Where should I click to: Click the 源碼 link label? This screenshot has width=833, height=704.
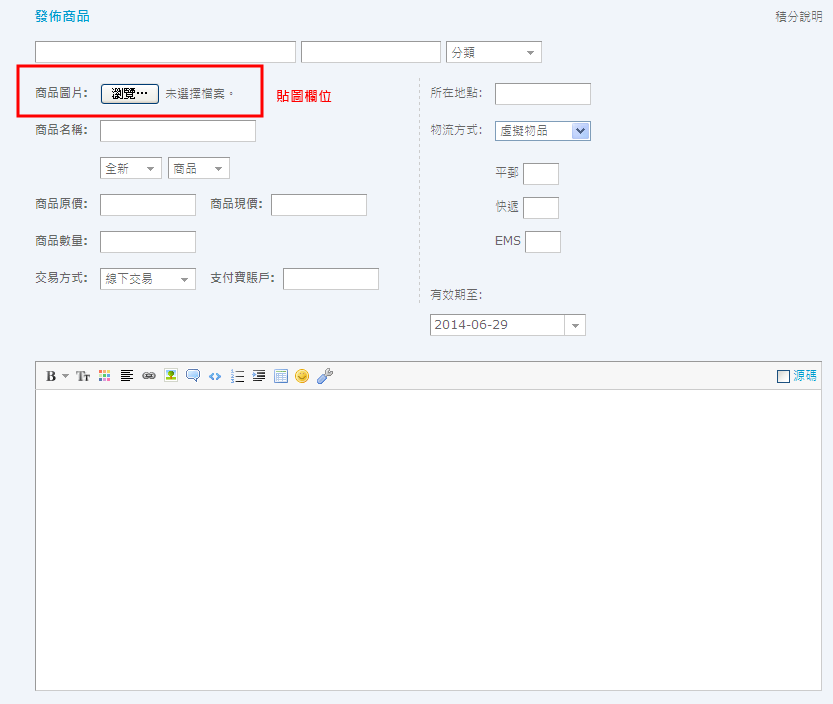click(x=805, y=376)
